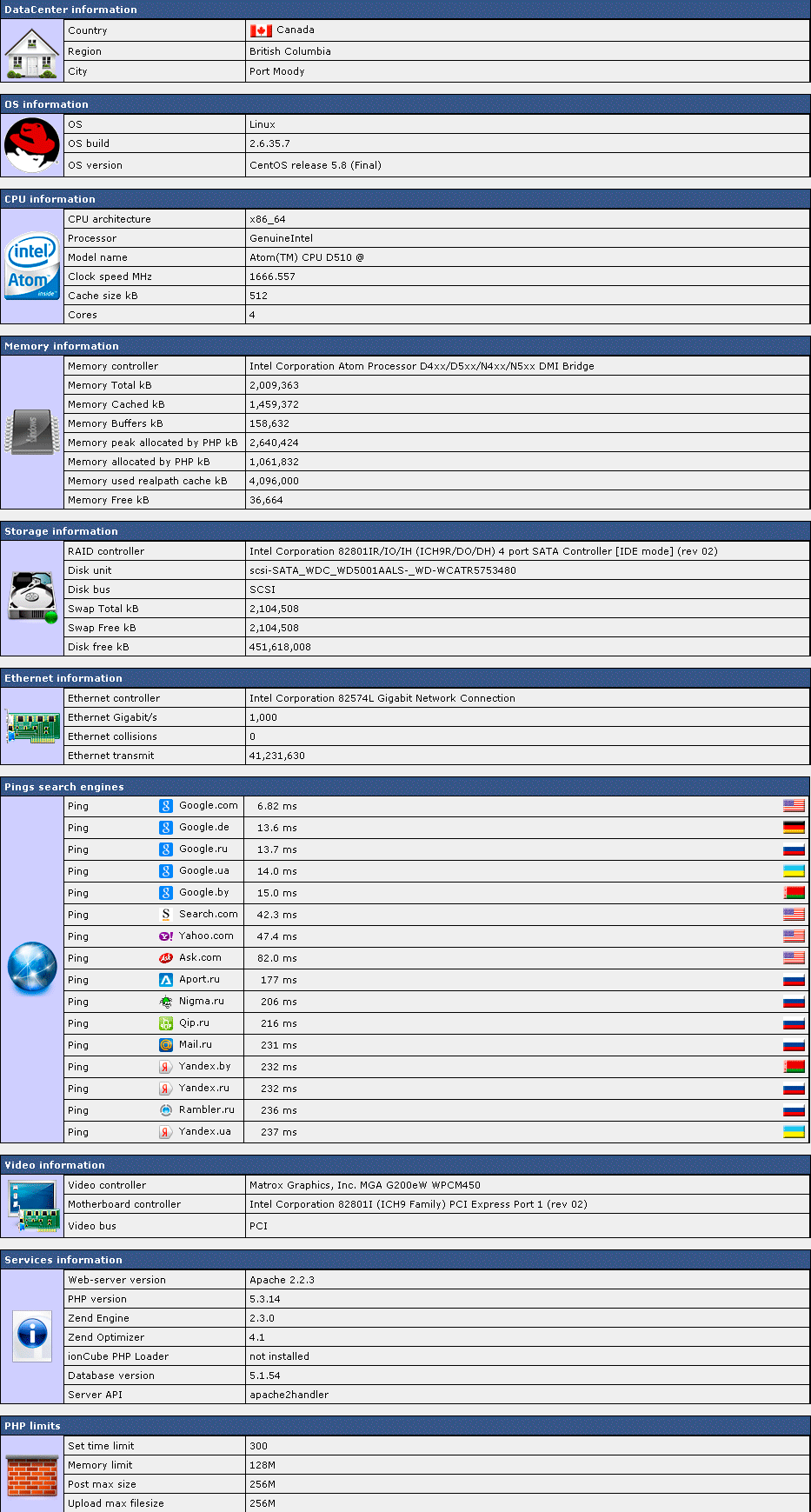811x1512 pixels.
Task: Click the house icon in DataCenter information
Action: [32, 52]
